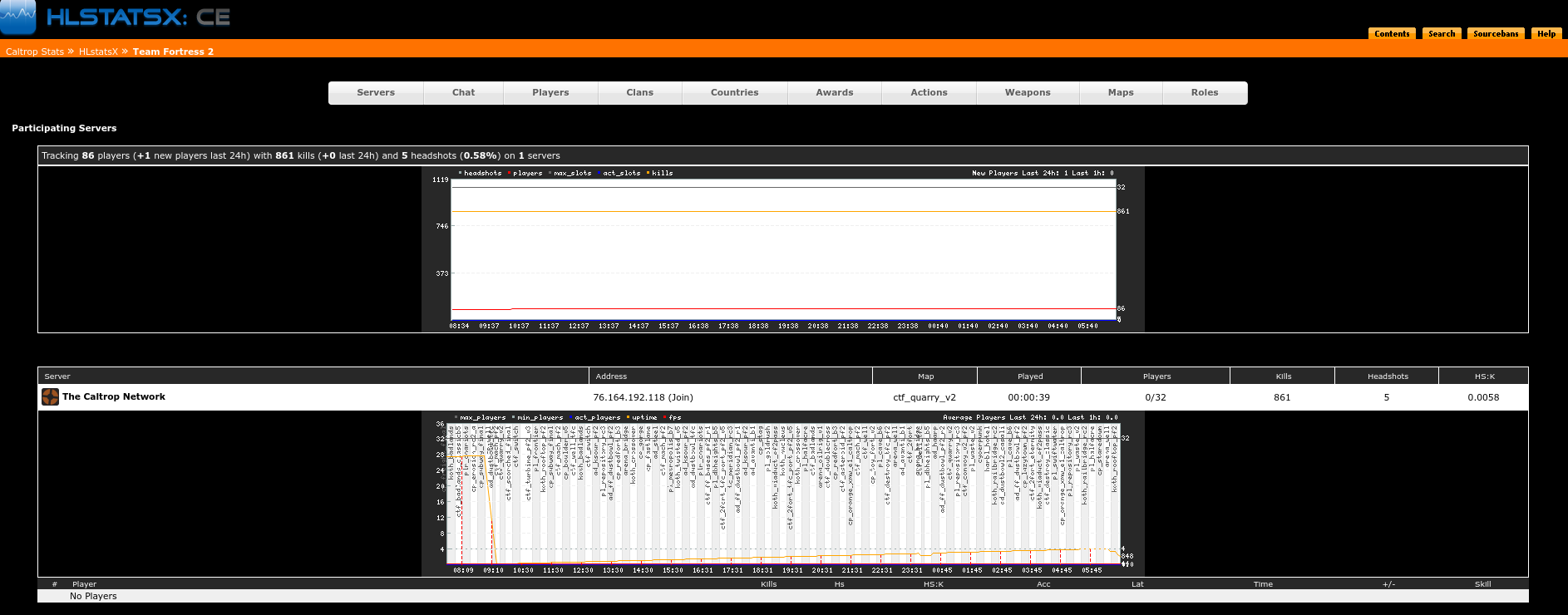
Task: Click the 0/32 players cell
Action: coord(1156,397)
